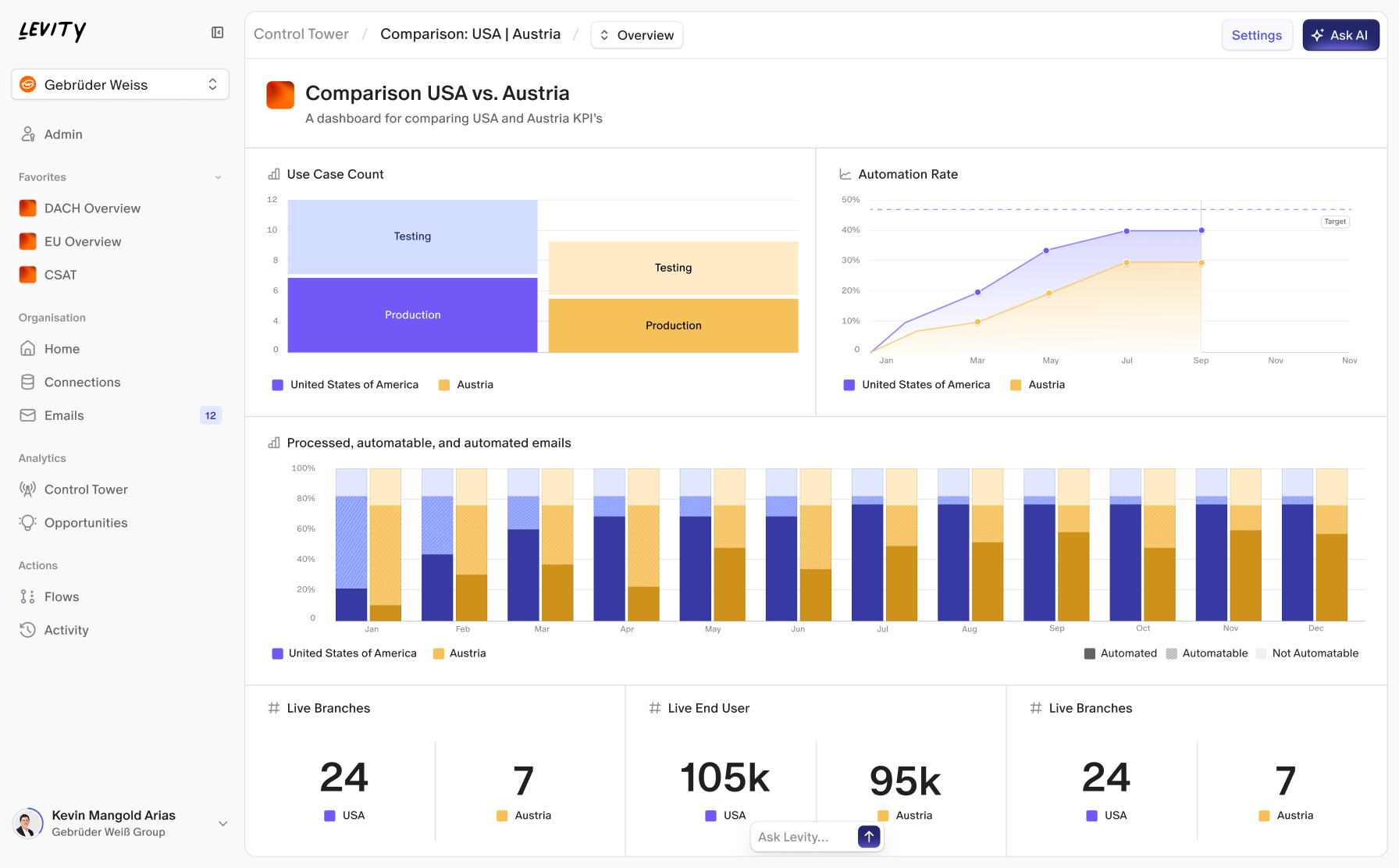Open Flows under Actions
Viewport: 1399px width, 868px height.
click(x=62, y=596)
